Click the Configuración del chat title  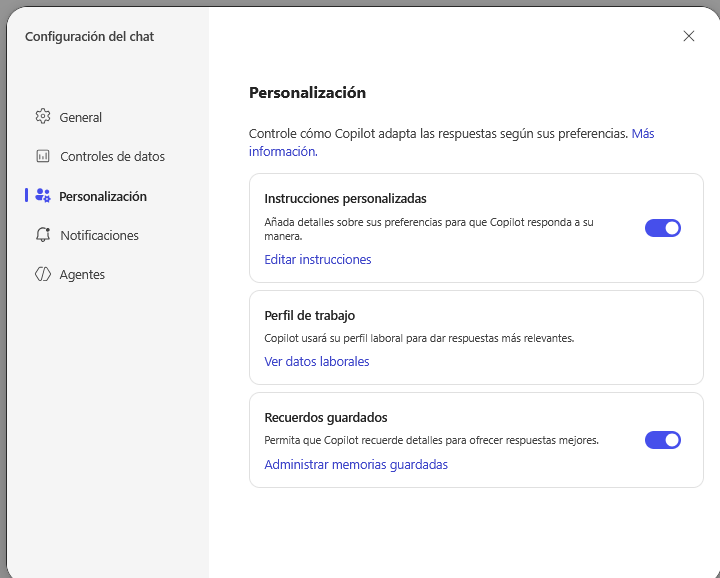click(x=90, y=37)
